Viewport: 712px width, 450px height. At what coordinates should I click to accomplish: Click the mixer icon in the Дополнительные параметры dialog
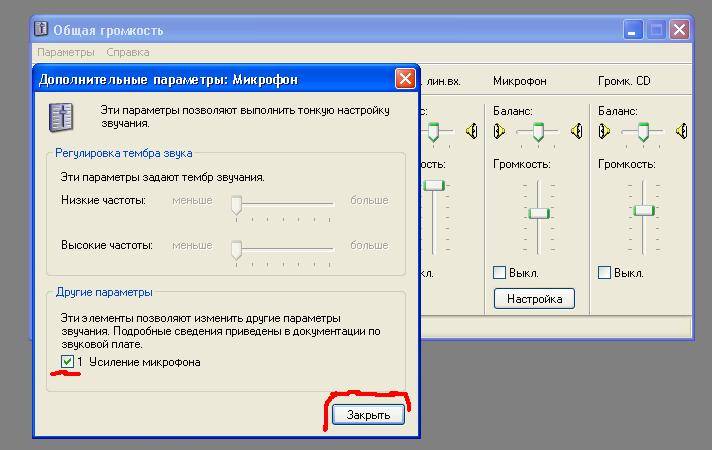point(61,118)
